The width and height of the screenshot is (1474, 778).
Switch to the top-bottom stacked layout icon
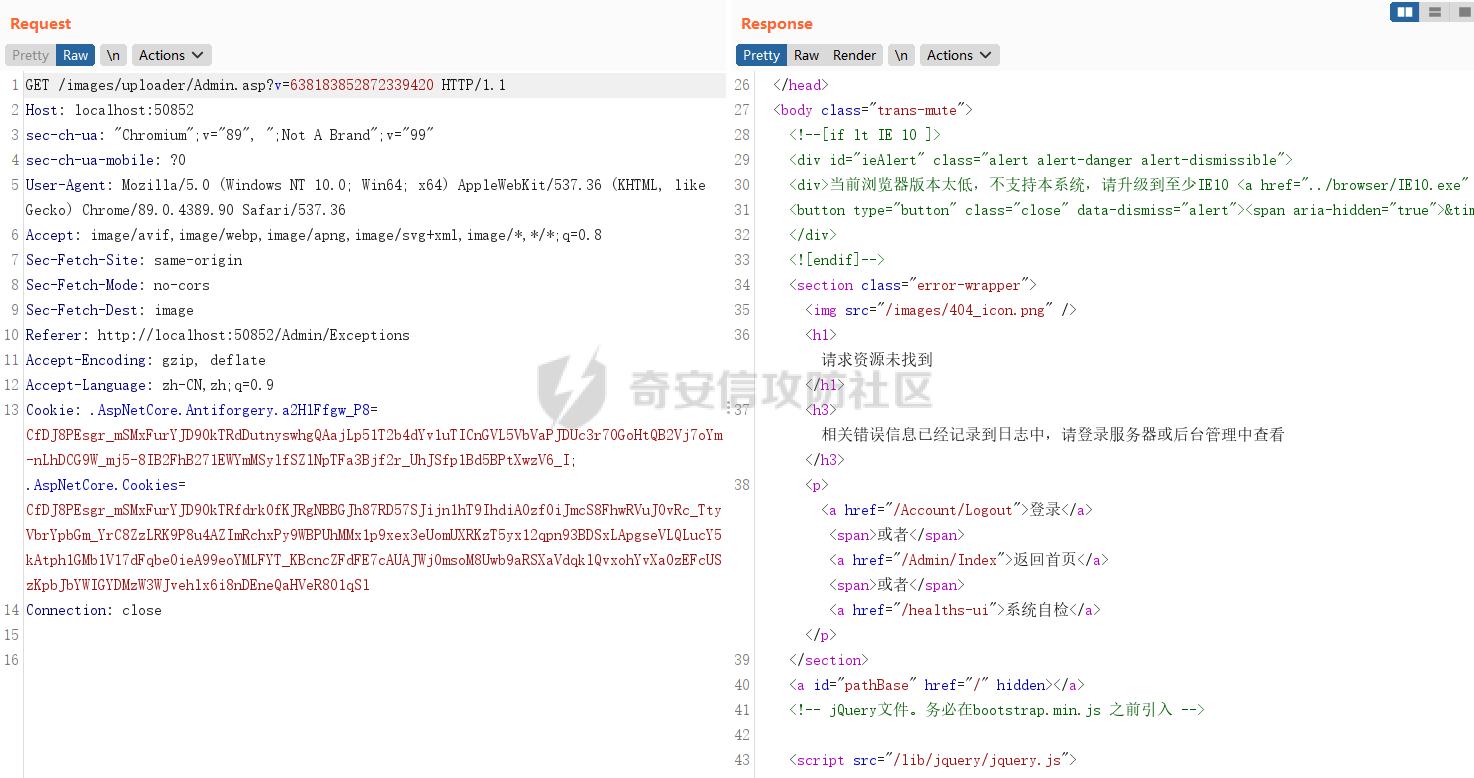[1434, 12]
